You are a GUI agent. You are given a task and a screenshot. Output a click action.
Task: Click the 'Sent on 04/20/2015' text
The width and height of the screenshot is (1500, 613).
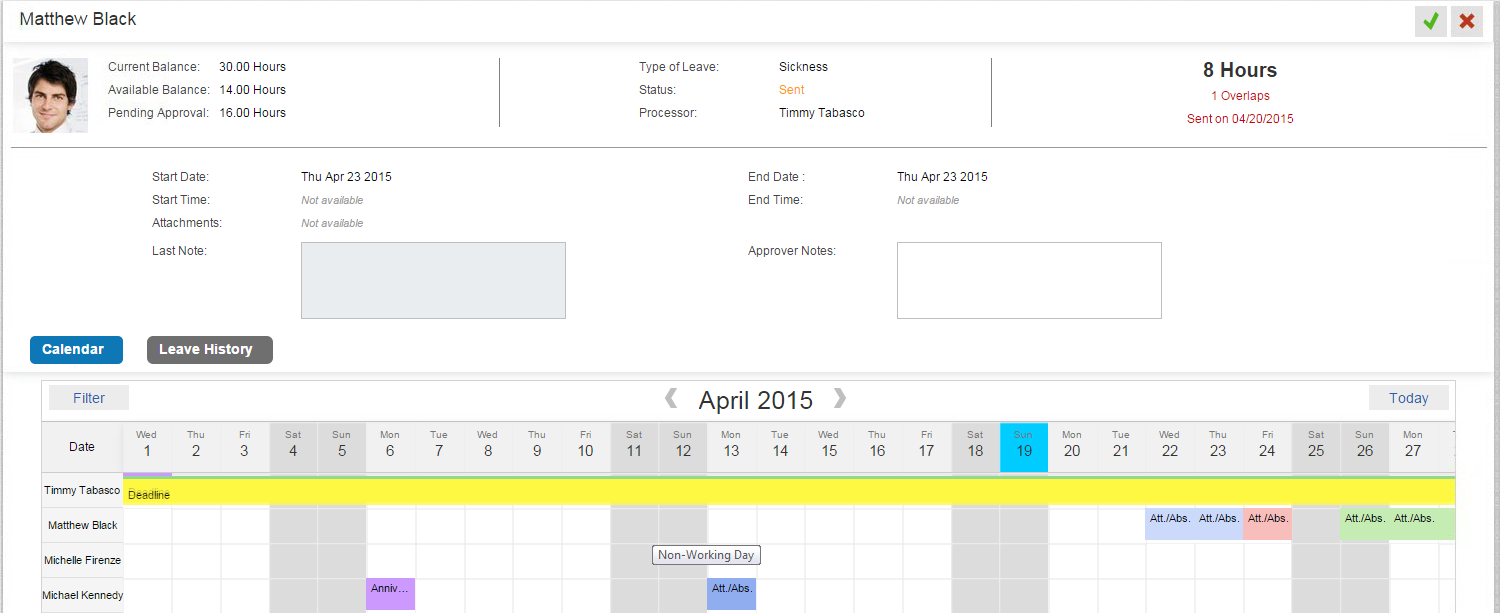[x=1240, y=119]
